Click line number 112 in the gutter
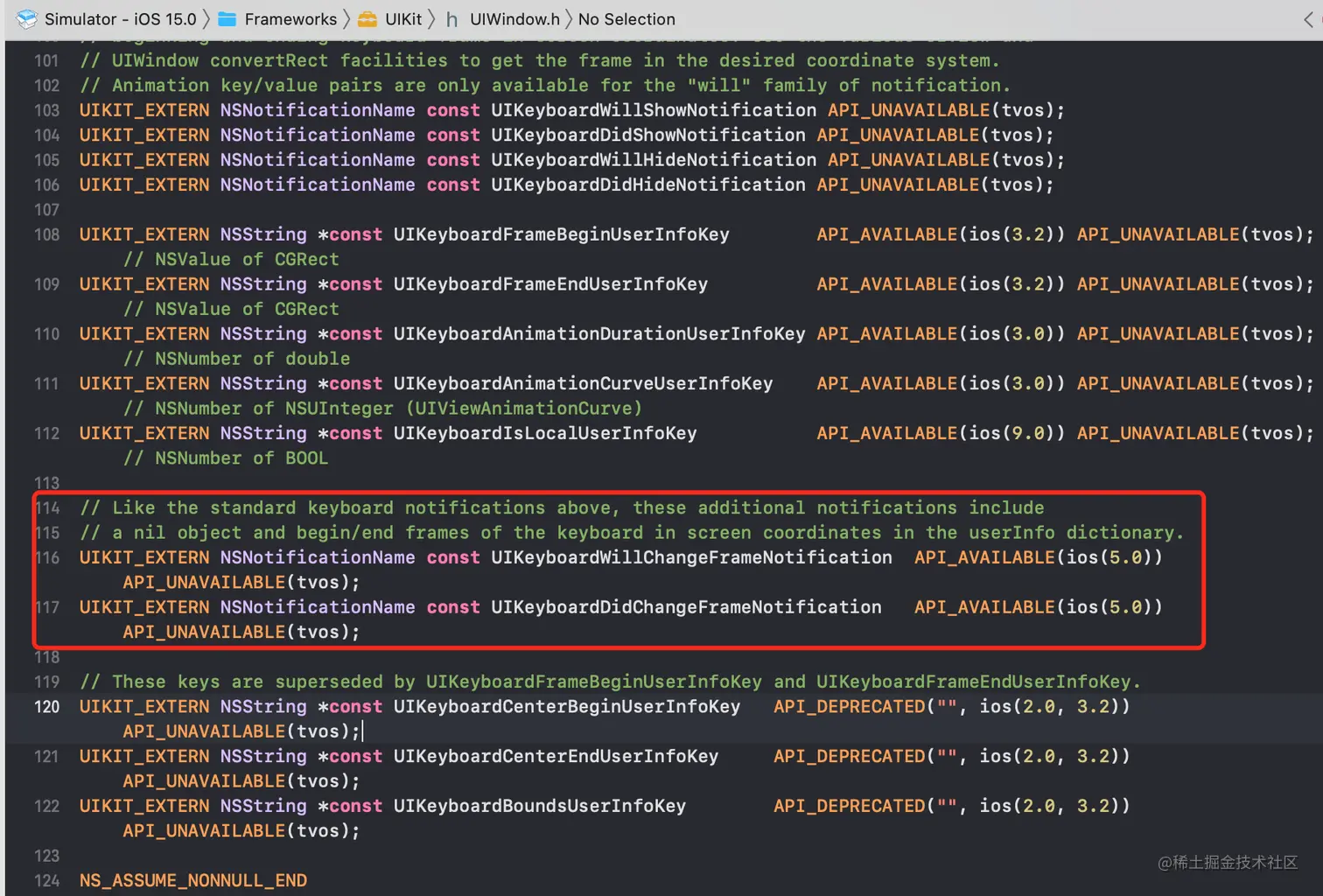This screenshot has height=896, width=1323. tap(46, 434)
